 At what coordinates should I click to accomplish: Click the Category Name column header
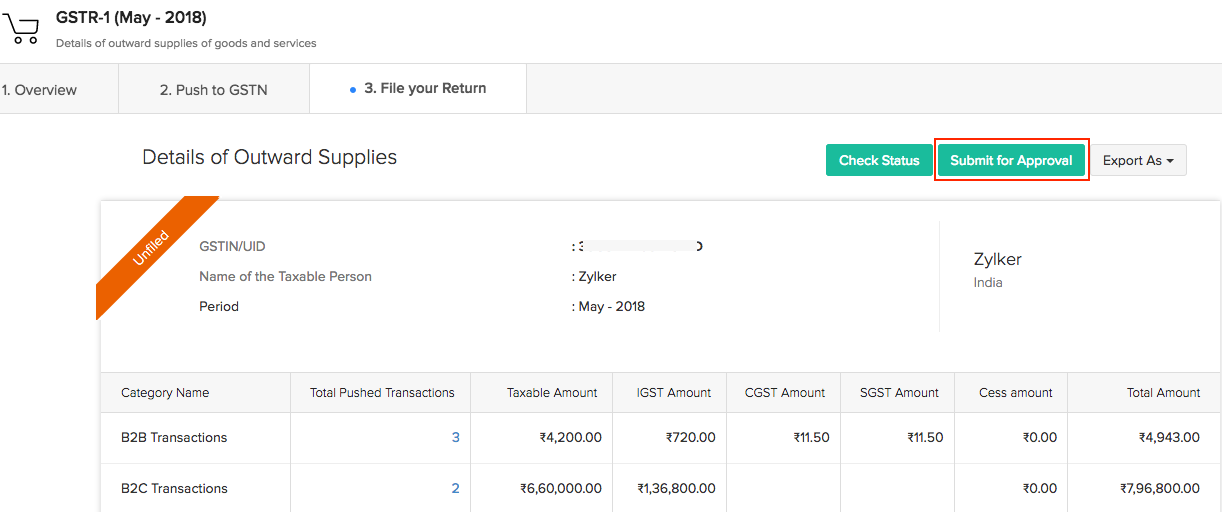tap(165, 393)
